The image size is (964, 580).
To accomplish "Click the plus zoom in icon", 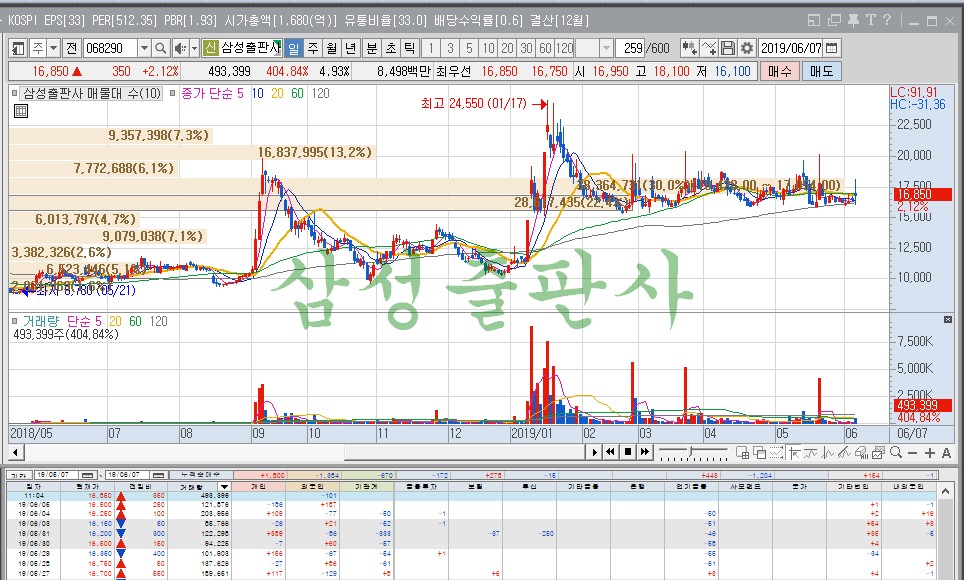I will pos(930,453).
